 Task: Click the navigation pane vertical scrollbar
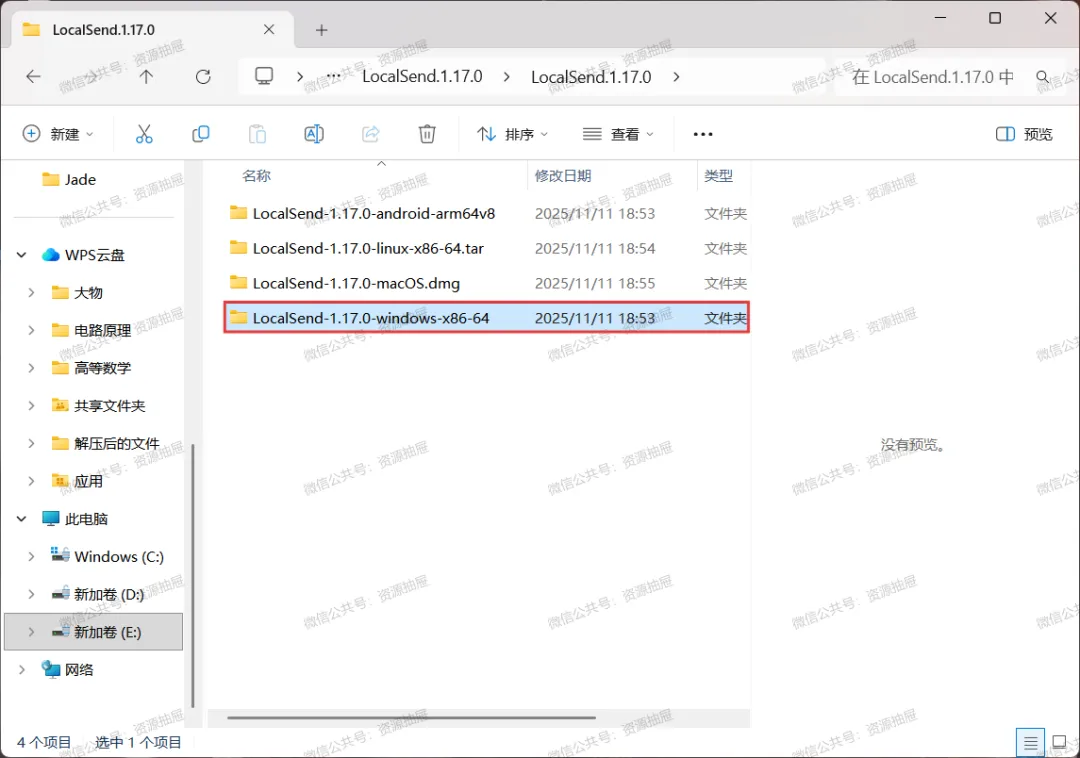point(193,576)
